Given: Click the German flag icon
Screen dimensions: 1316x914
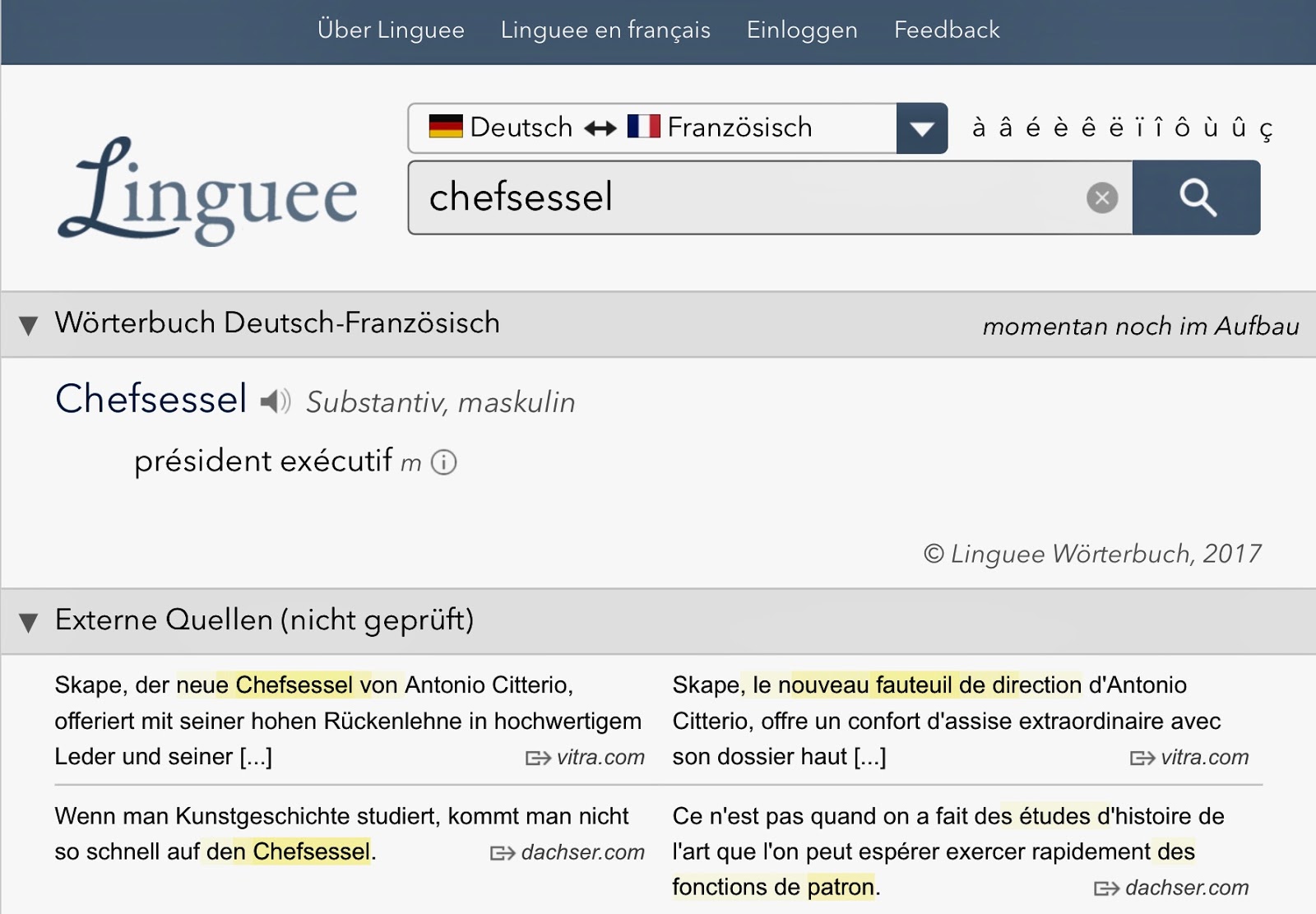Looking at the screenshot, I should pyautogui.click(x=446, y=127).
